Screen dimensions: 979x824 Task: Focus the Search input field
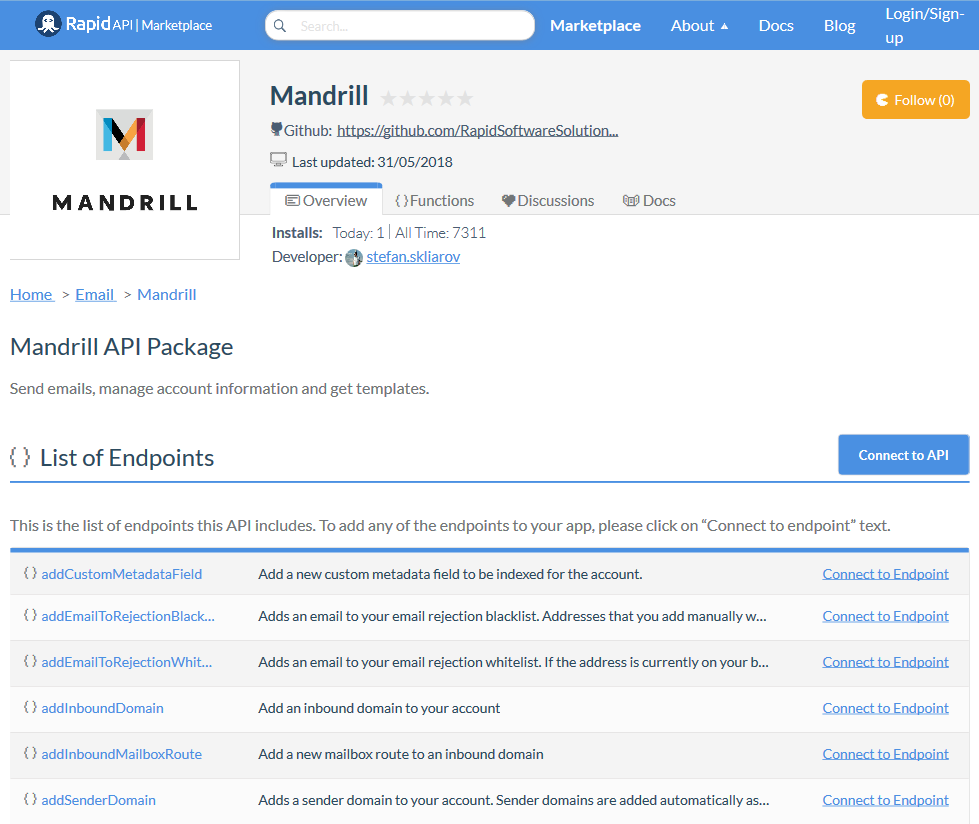click(400, 26)
